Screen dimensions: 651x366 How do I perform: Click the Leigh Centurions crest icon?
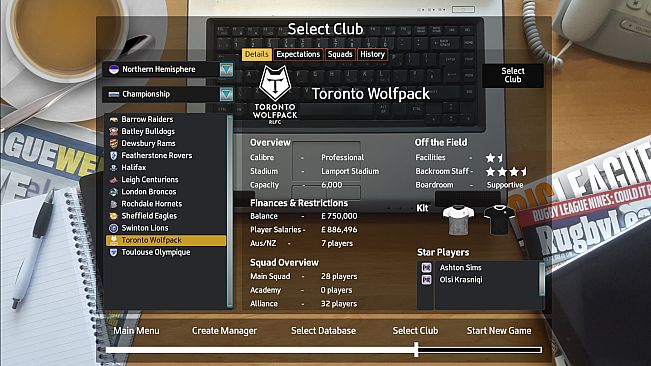click(113, 180)
